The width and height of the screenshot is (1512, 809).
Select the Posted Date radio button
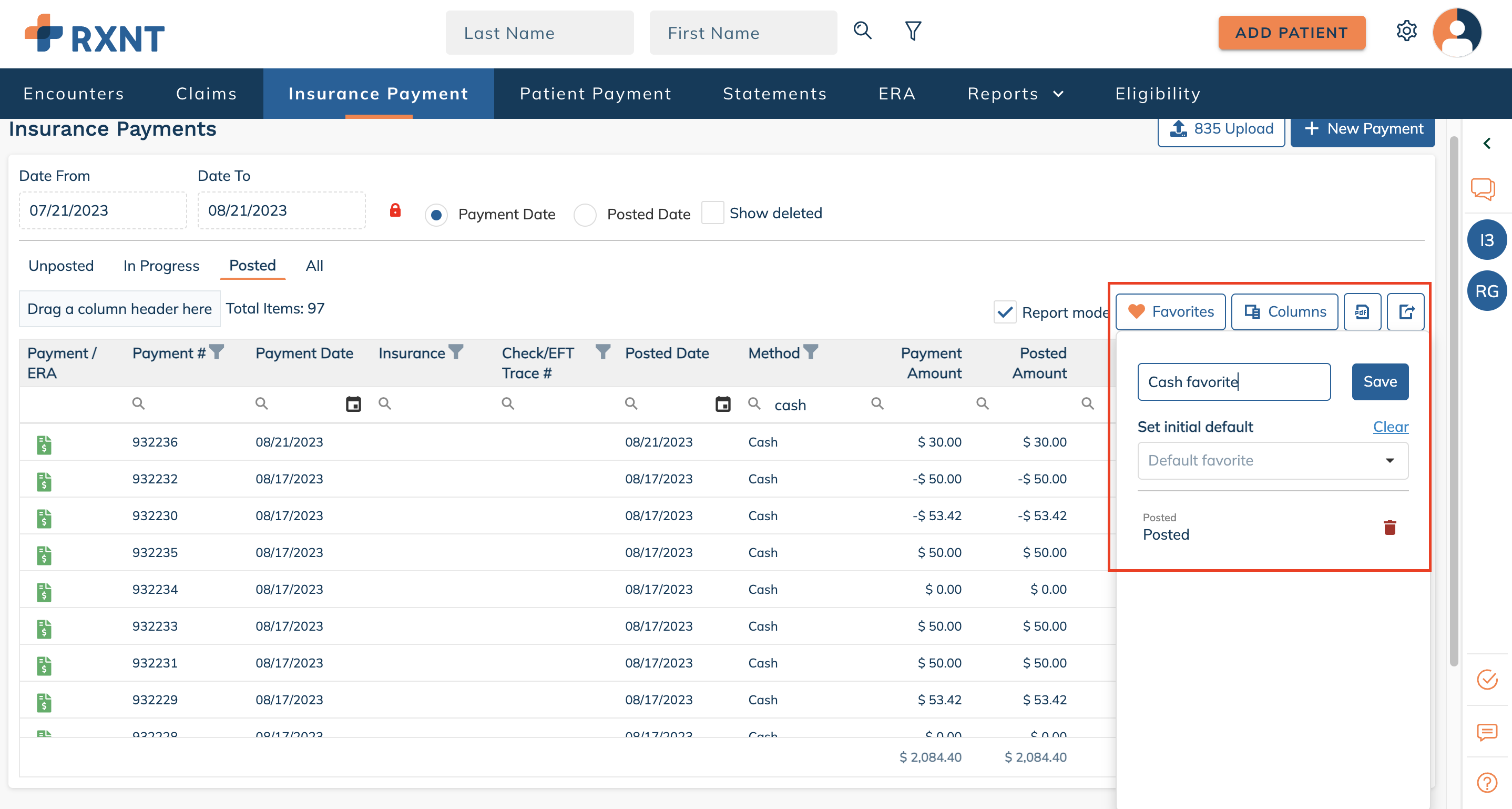[x=585, y=215]
